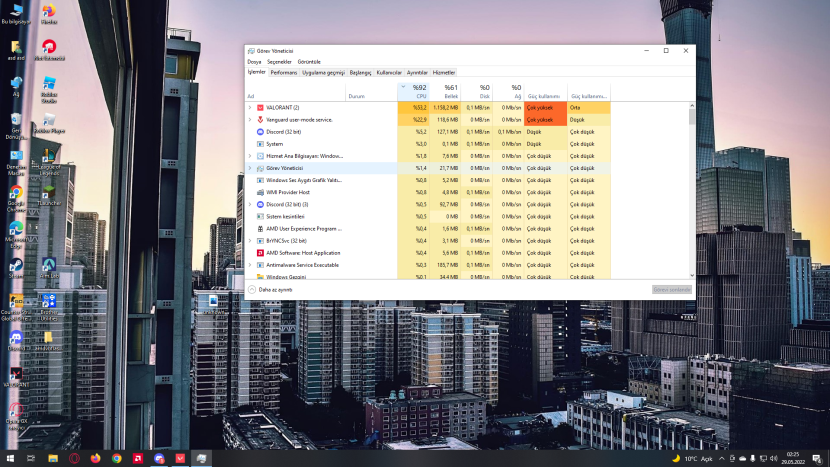
Task: Expand the Antimalware Service Executable row
Action: pos(250,265)
